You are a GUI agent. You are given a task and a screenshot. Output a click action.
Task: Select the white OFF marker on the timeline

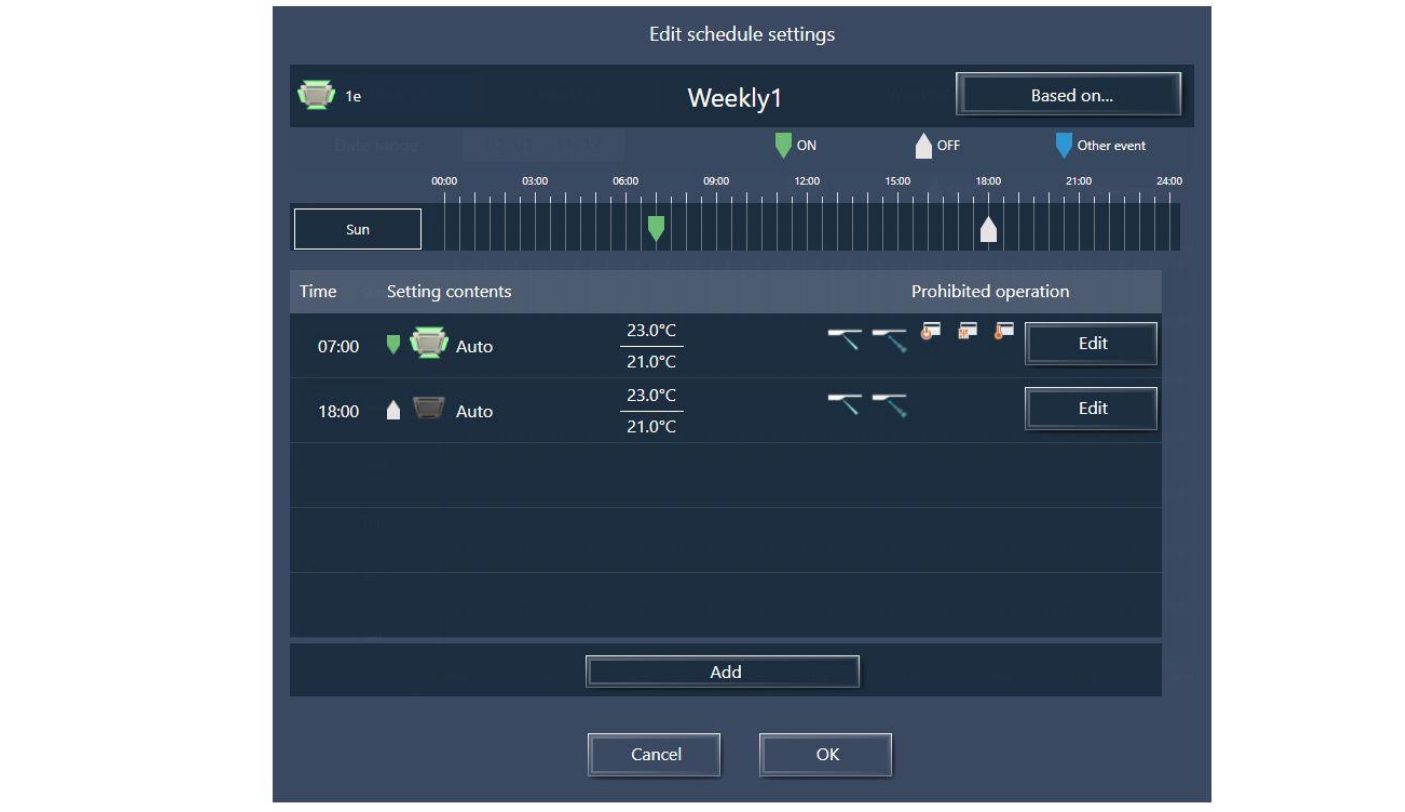(988, 230)
